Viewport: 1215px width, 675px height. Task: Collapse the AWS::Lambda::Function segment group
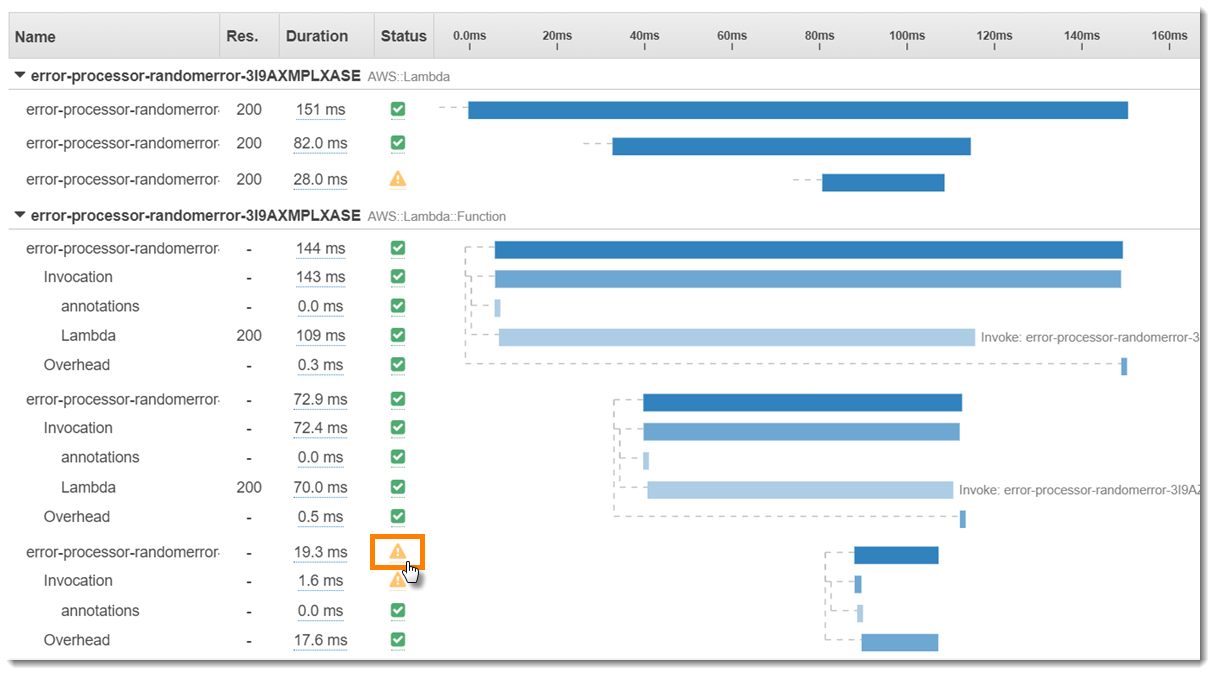[x=19, y=215]
